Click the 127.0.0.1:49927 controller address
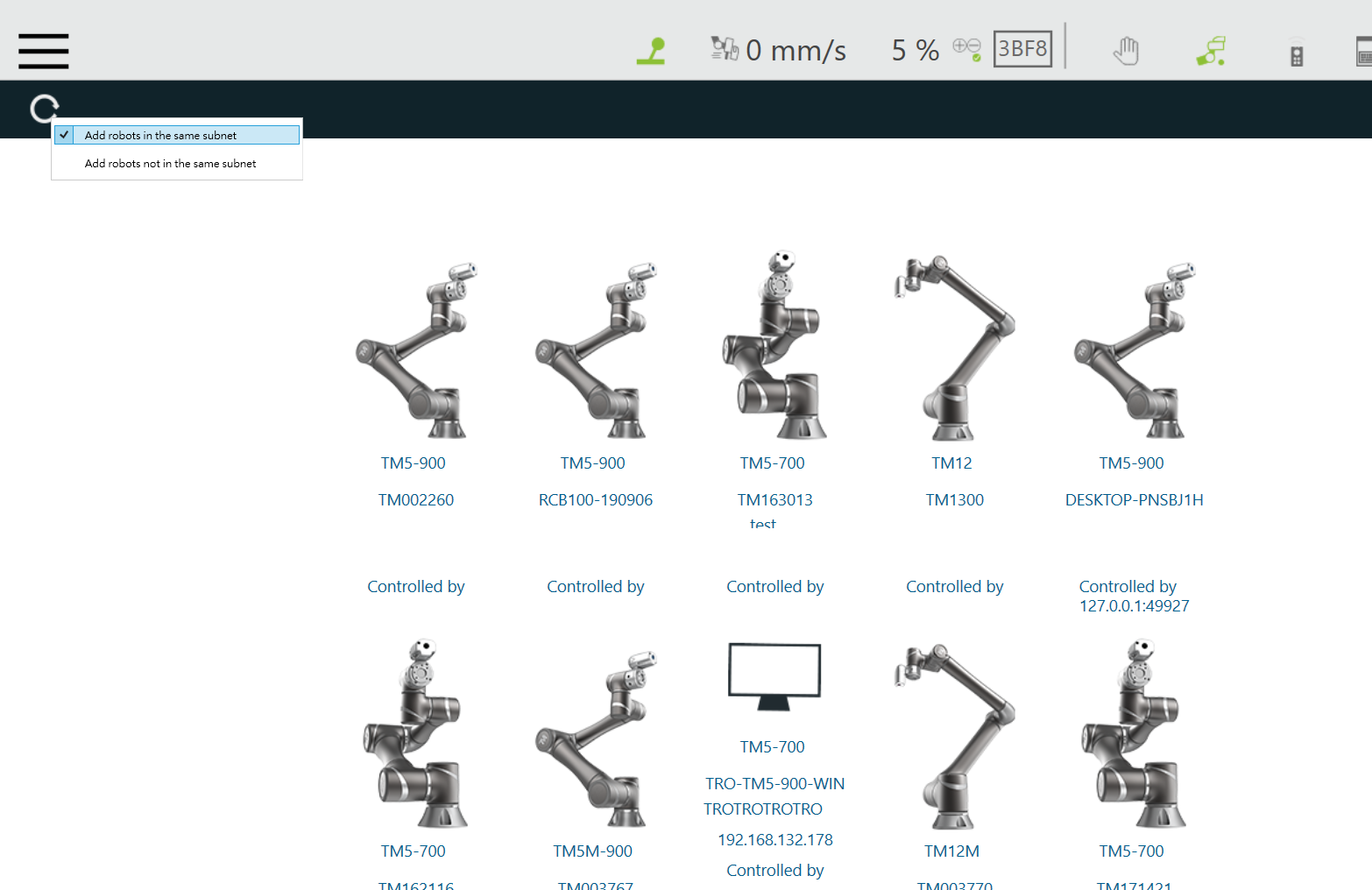1372x890 pixels. (x=1135, y=606)
